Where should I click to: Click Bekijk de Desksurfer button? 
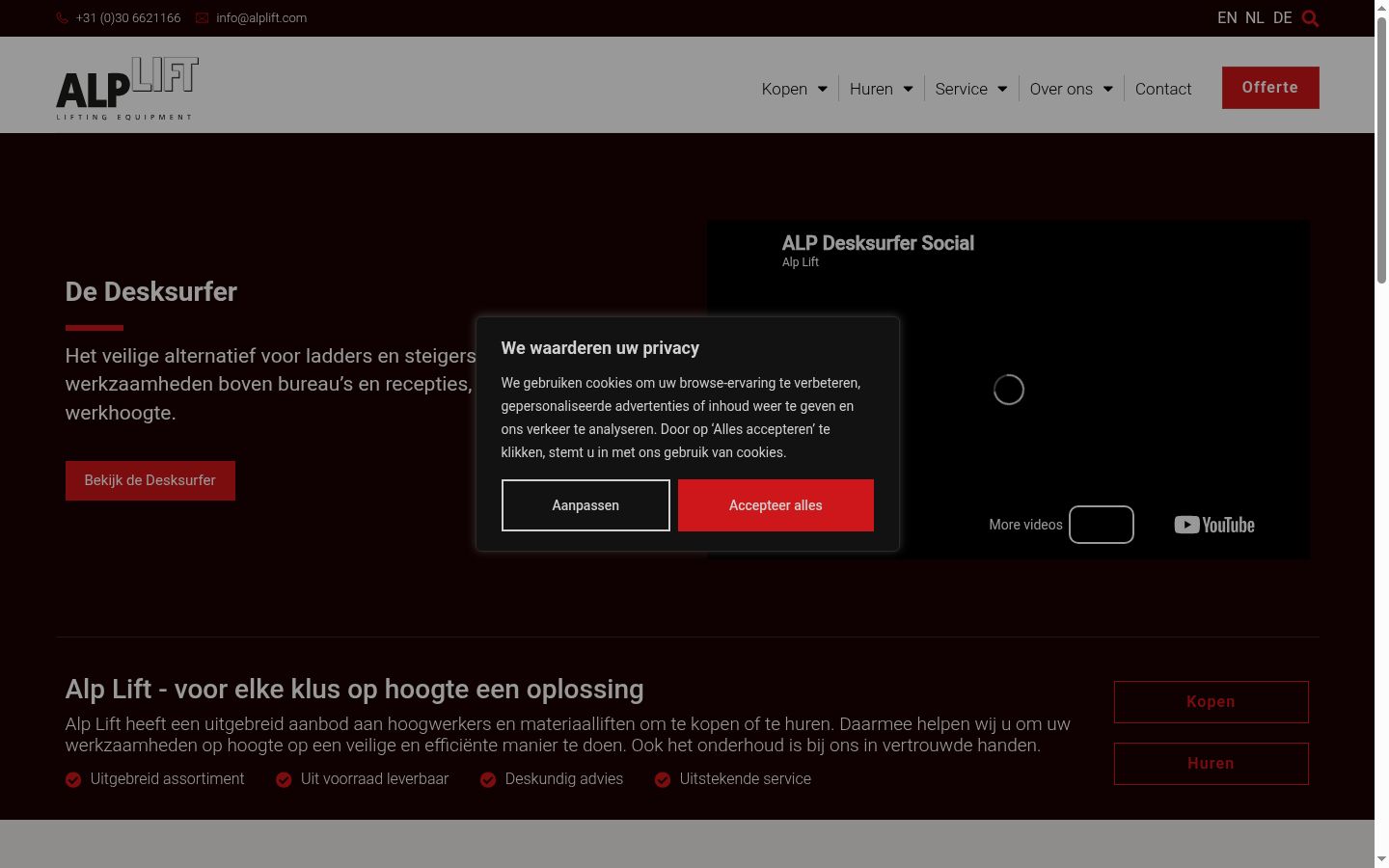coord(150,480)
